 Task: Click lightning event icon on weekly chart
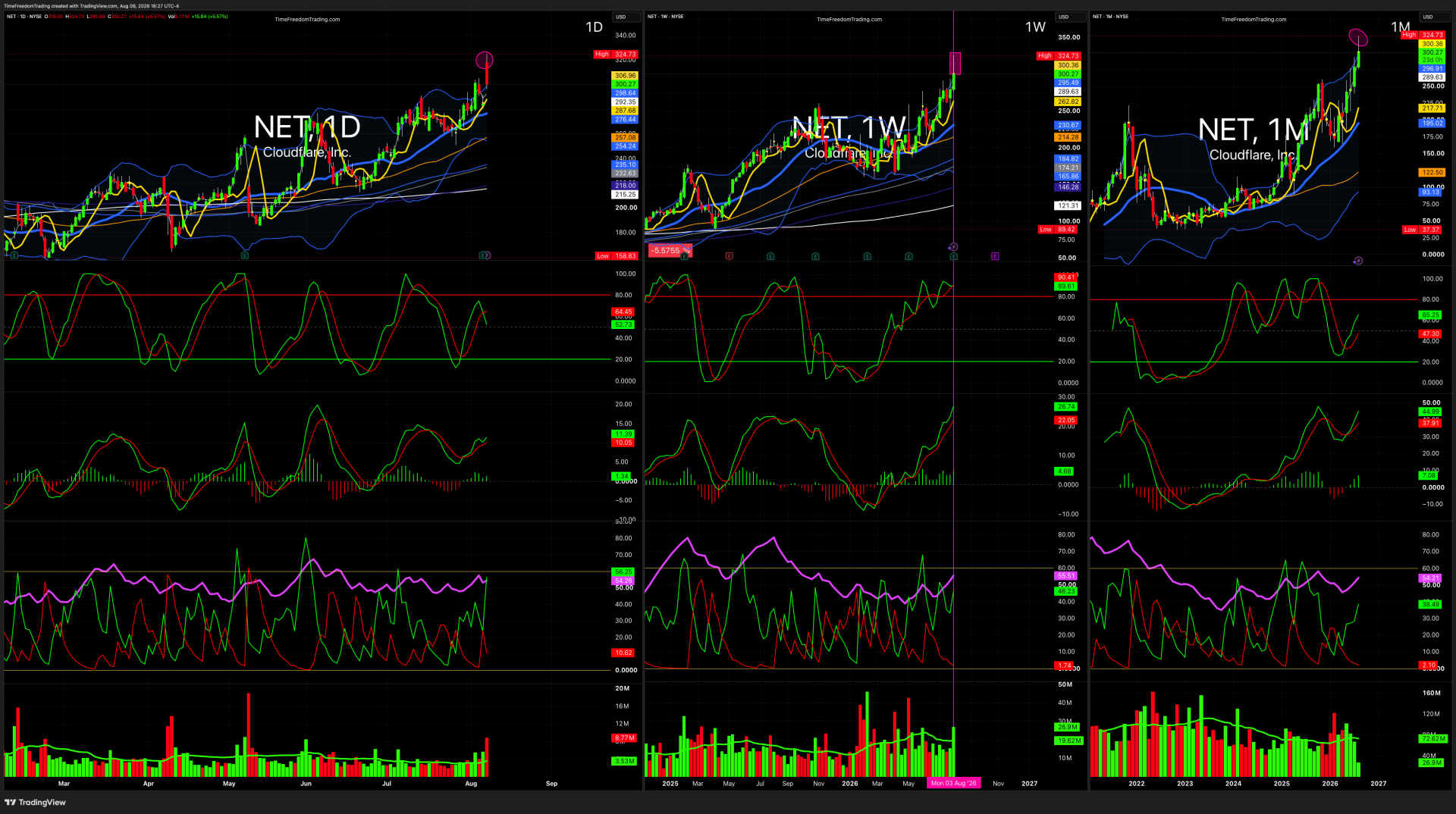point(953,247)
